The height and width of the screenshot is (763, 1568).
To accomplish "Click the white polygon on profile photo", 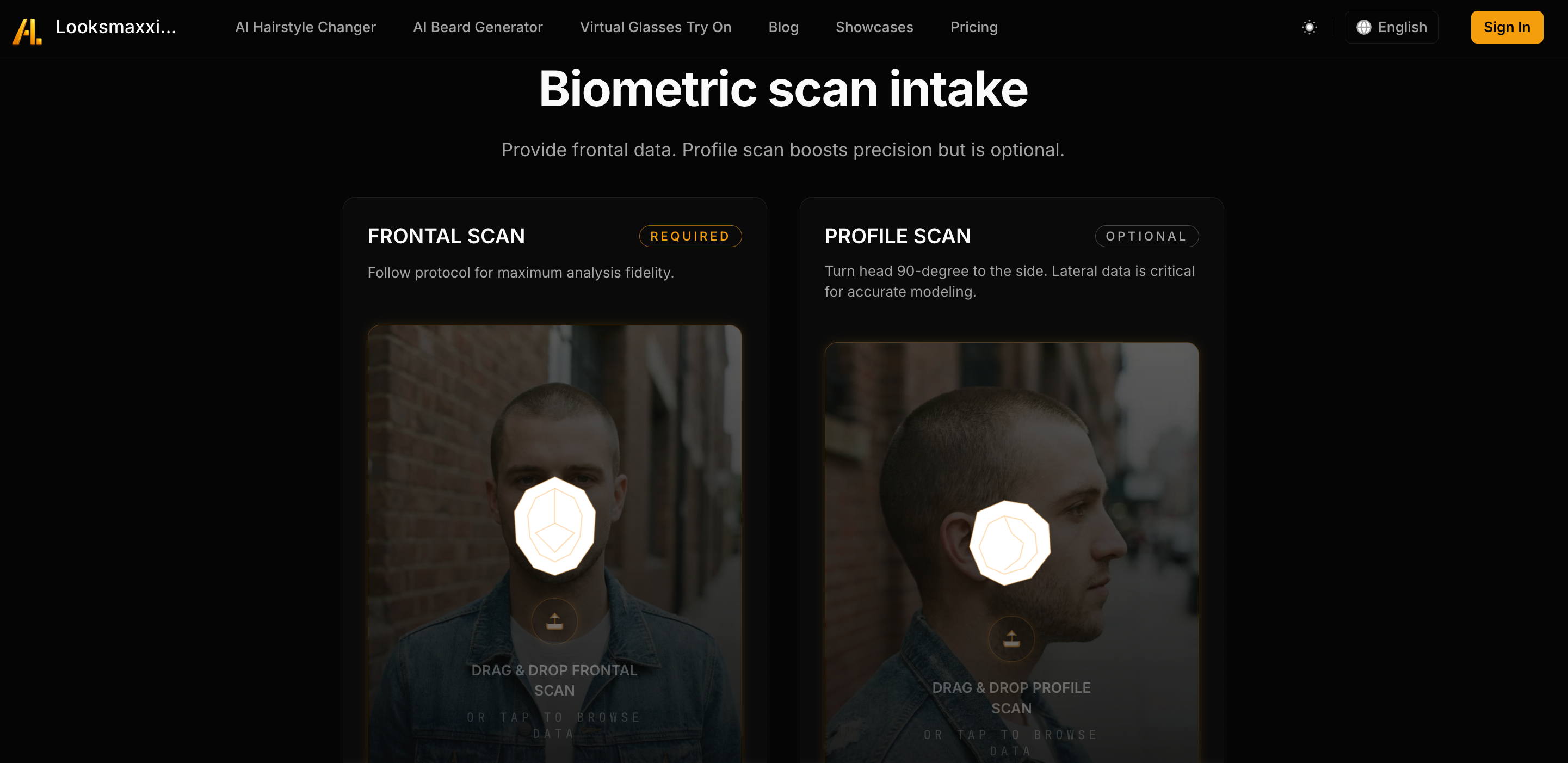I will tap(1009, 543).
